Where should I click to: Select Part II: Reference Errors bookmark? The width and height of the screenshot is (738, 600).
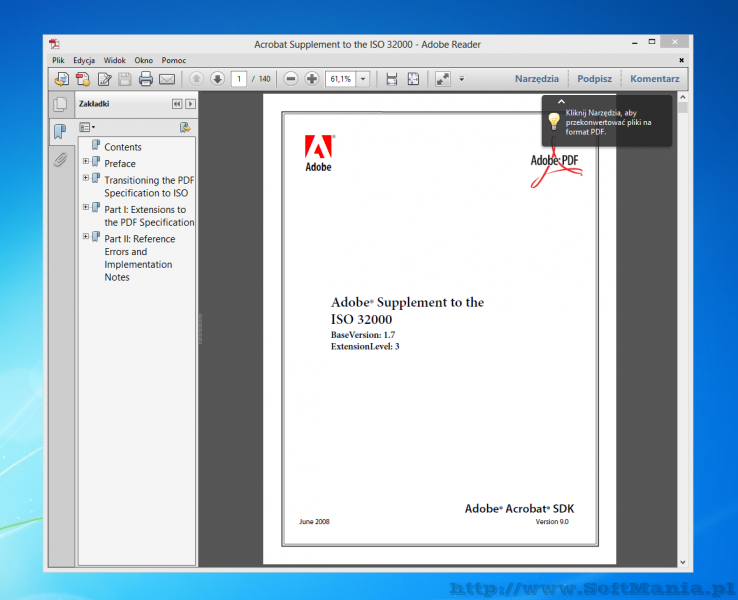tap(139, 258)
